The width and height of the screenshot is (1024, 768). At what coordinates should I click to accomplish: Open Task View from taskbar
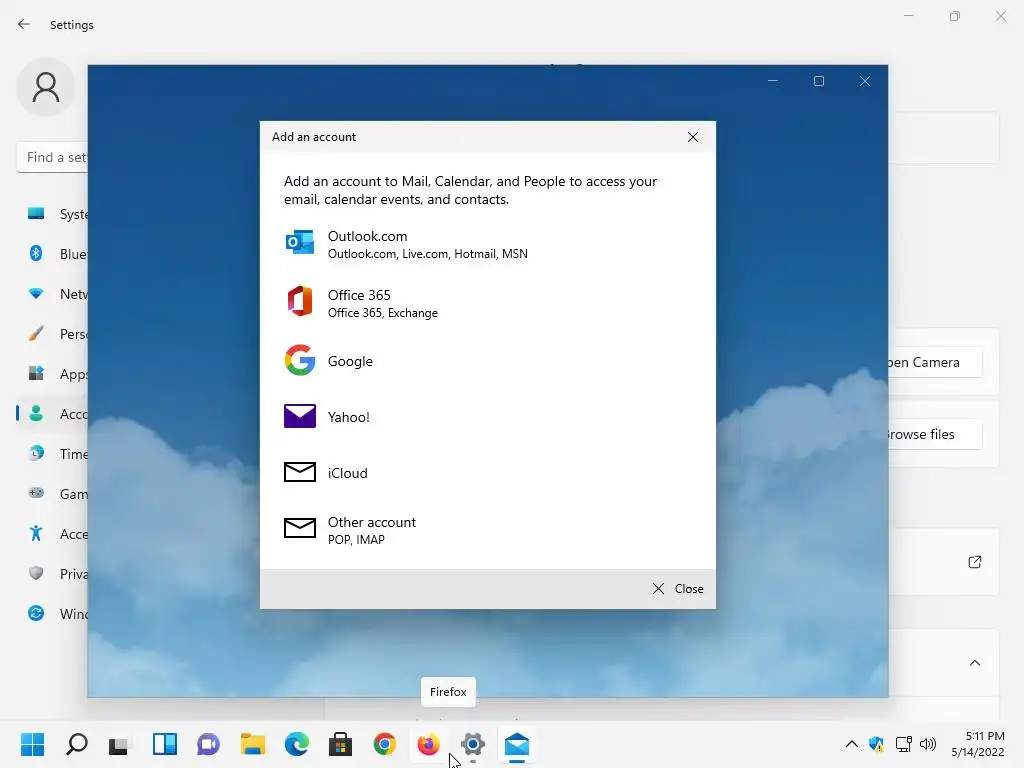tap(119, 744)
